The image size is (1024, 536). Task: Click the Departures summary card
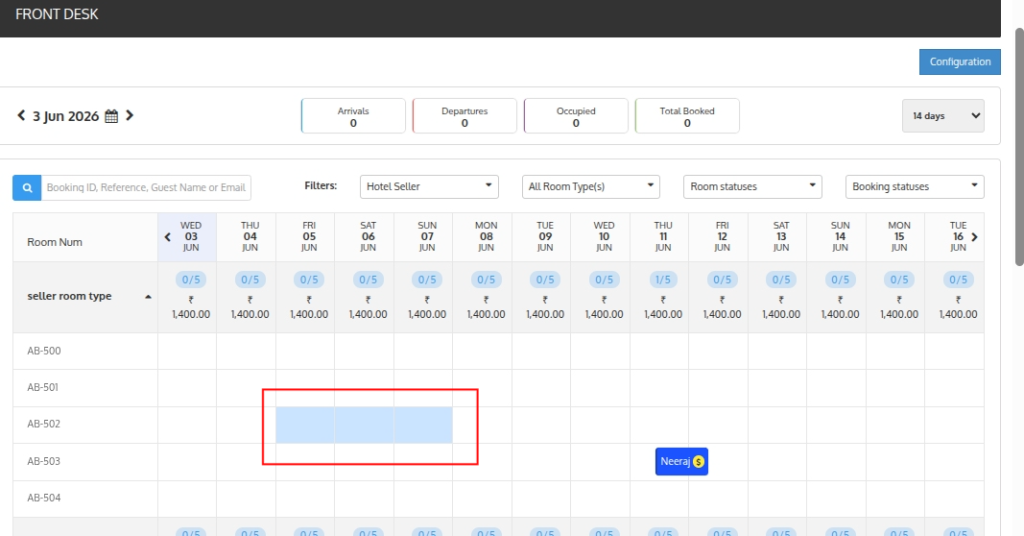[464, 116]
